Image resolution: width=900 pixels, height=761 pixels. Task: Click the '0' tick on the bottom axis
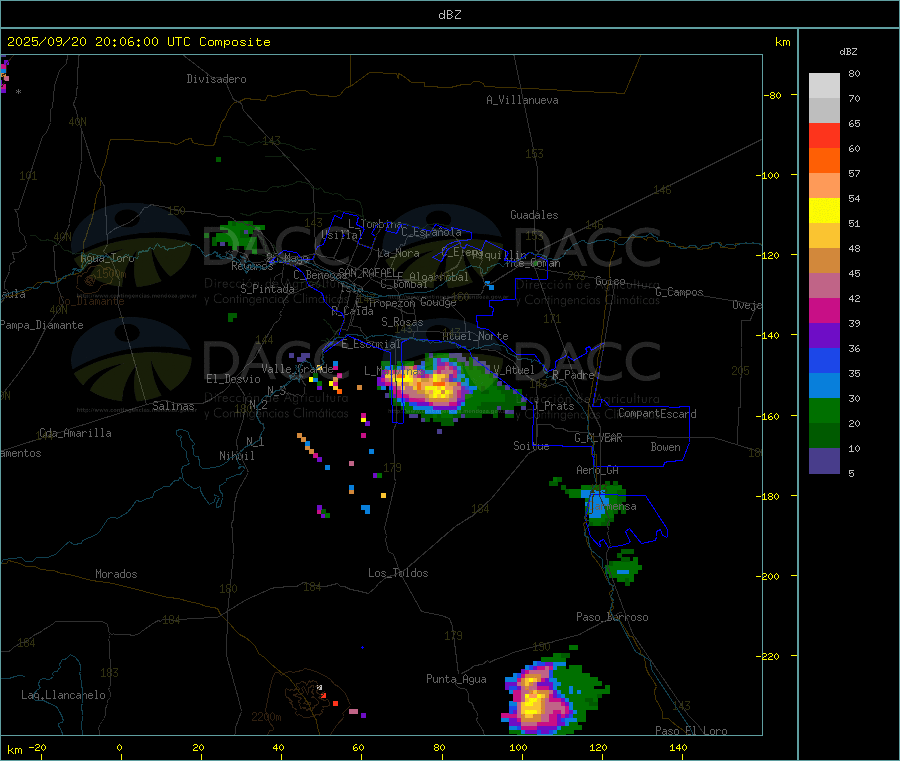point(119,747)
